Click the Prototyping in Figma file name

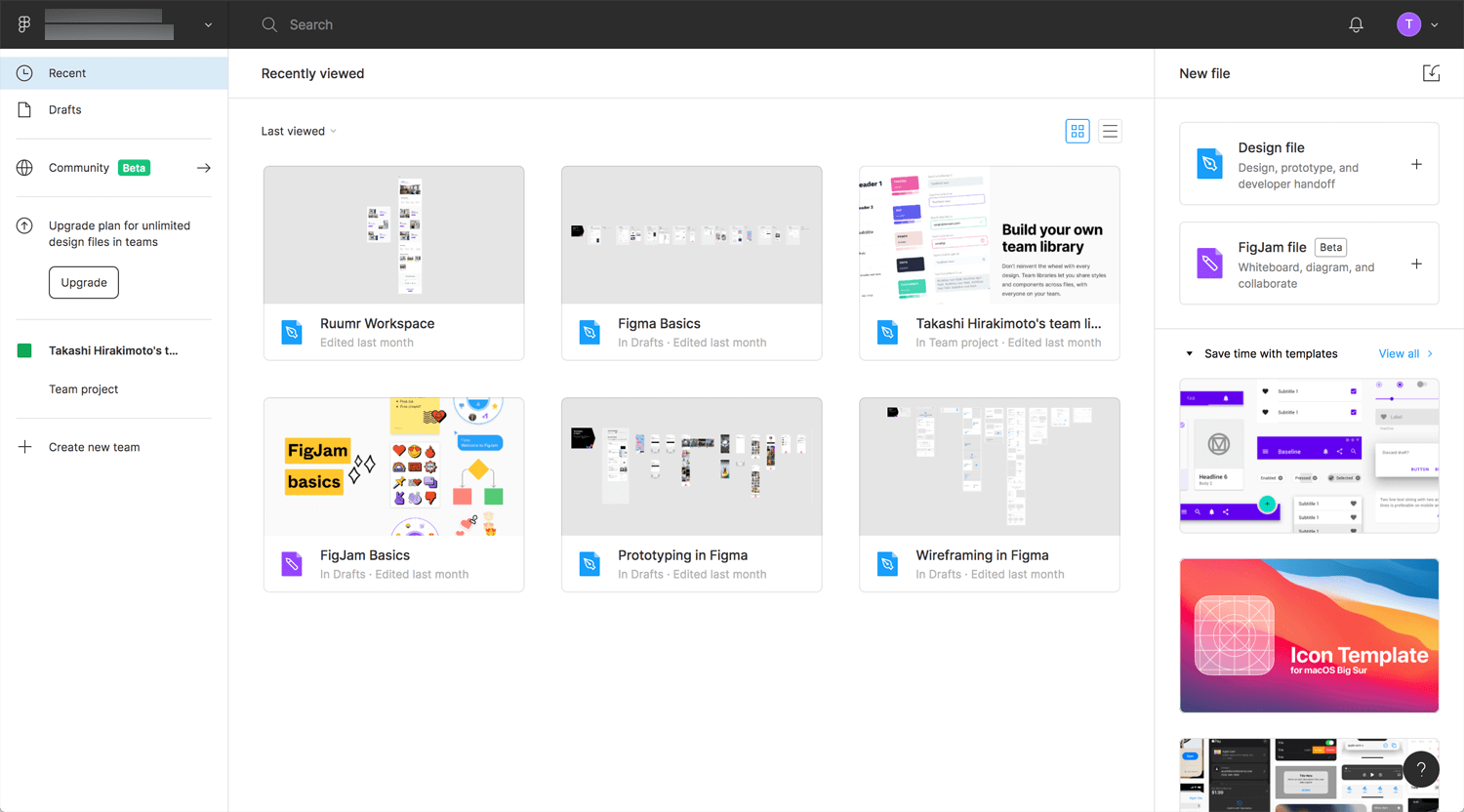(682, 555)
